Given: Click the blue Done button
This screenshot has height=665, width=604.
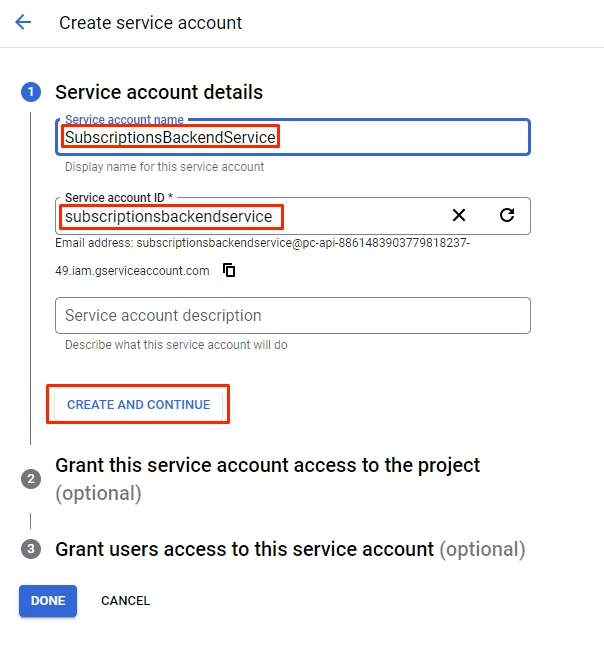Looking at the screenshot, I should [48, 601].
